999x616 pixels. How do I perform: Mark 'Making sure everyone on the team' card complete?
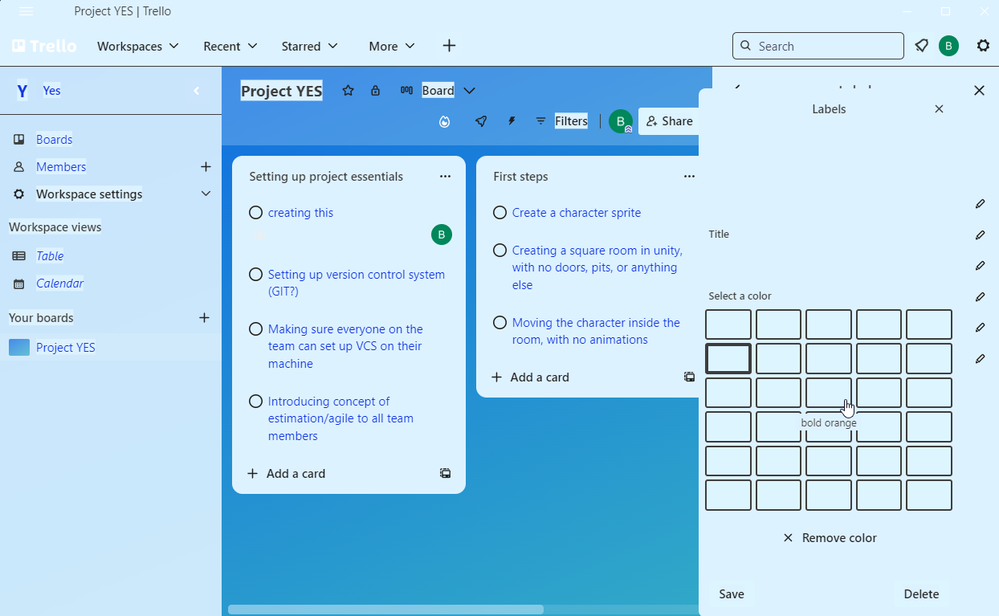[x=255, y=329]
